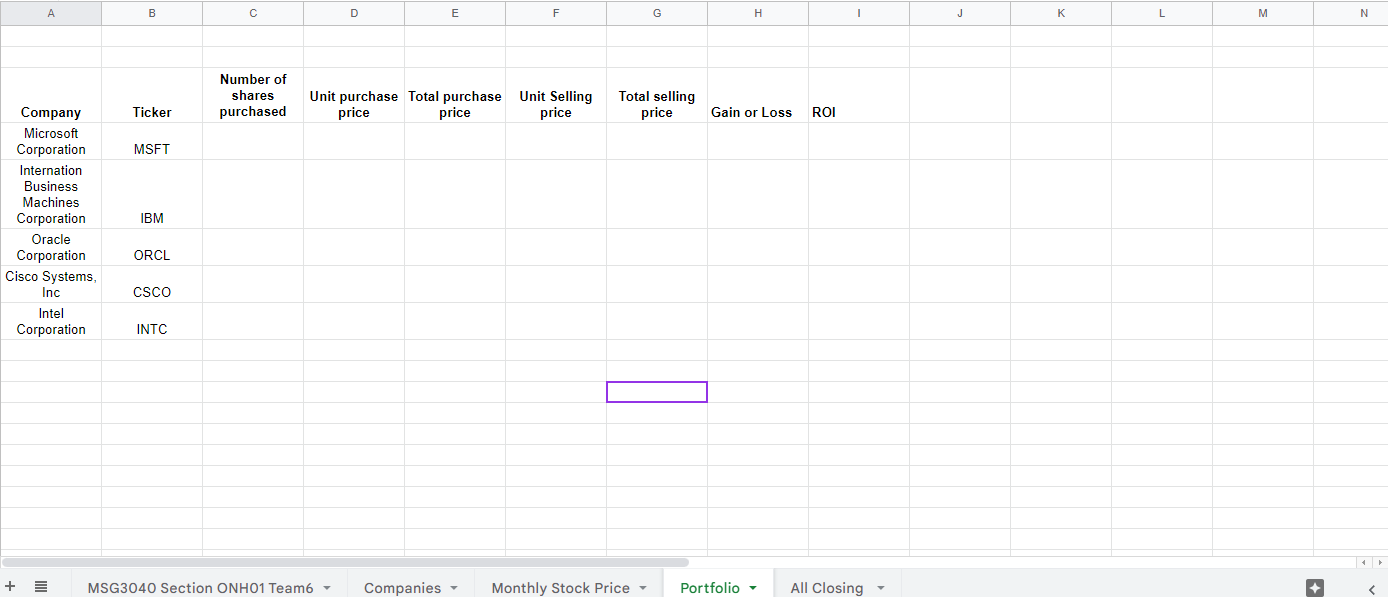Select the ROI header cell
This screenshot has width=1388, height=597.
coord(859,95)
